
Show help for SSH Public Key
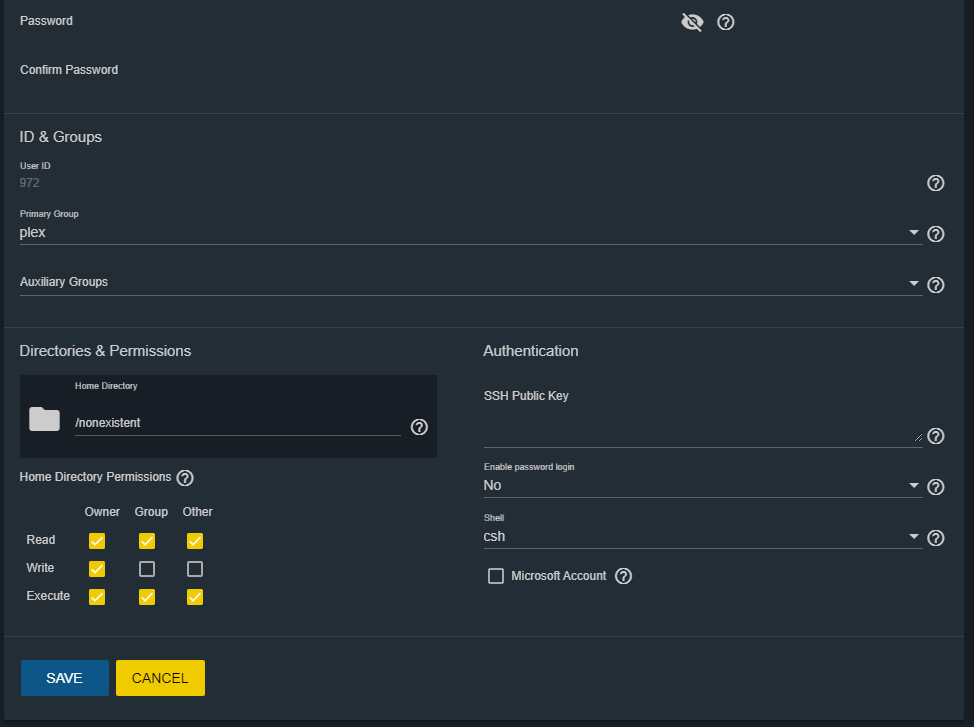point(936,436)
